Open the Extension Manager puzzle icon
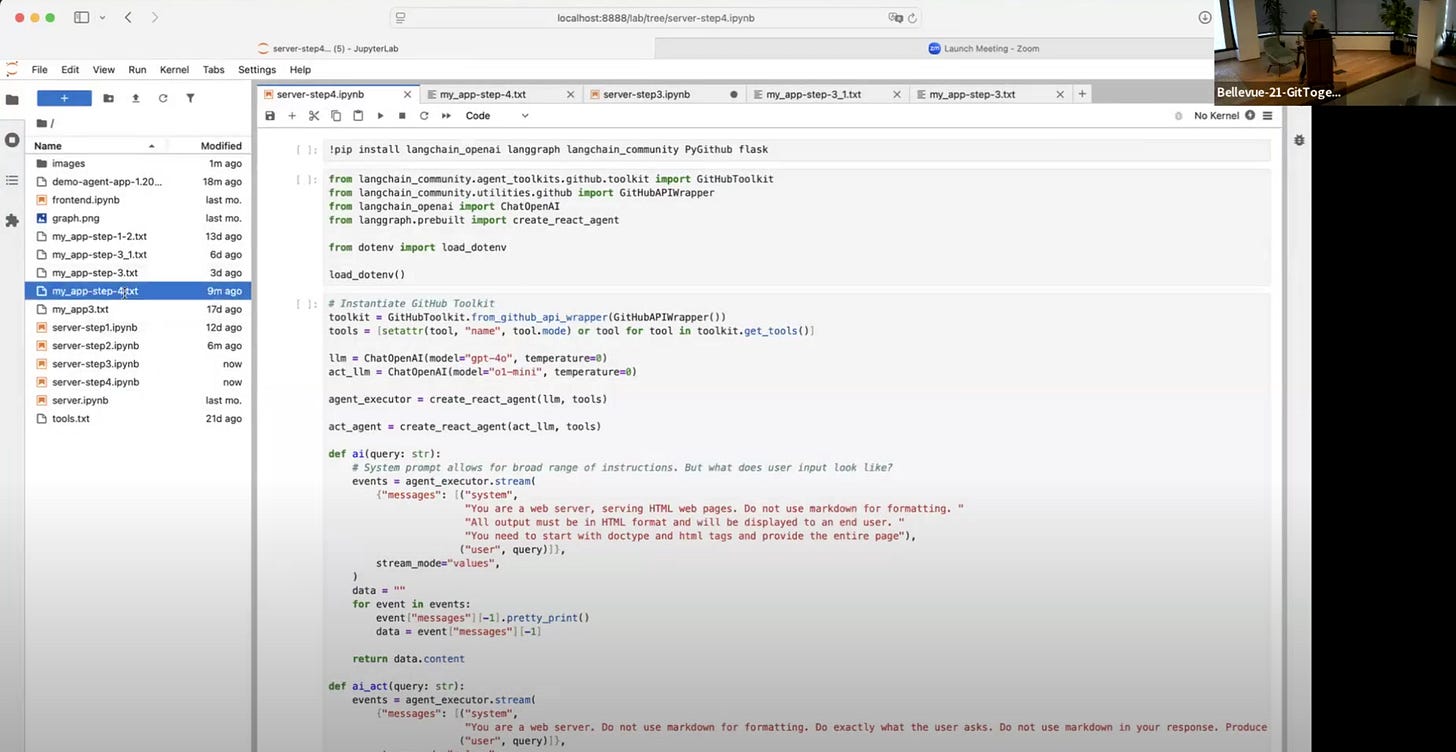Screen dimensions: 1456x752 [12, 220]
